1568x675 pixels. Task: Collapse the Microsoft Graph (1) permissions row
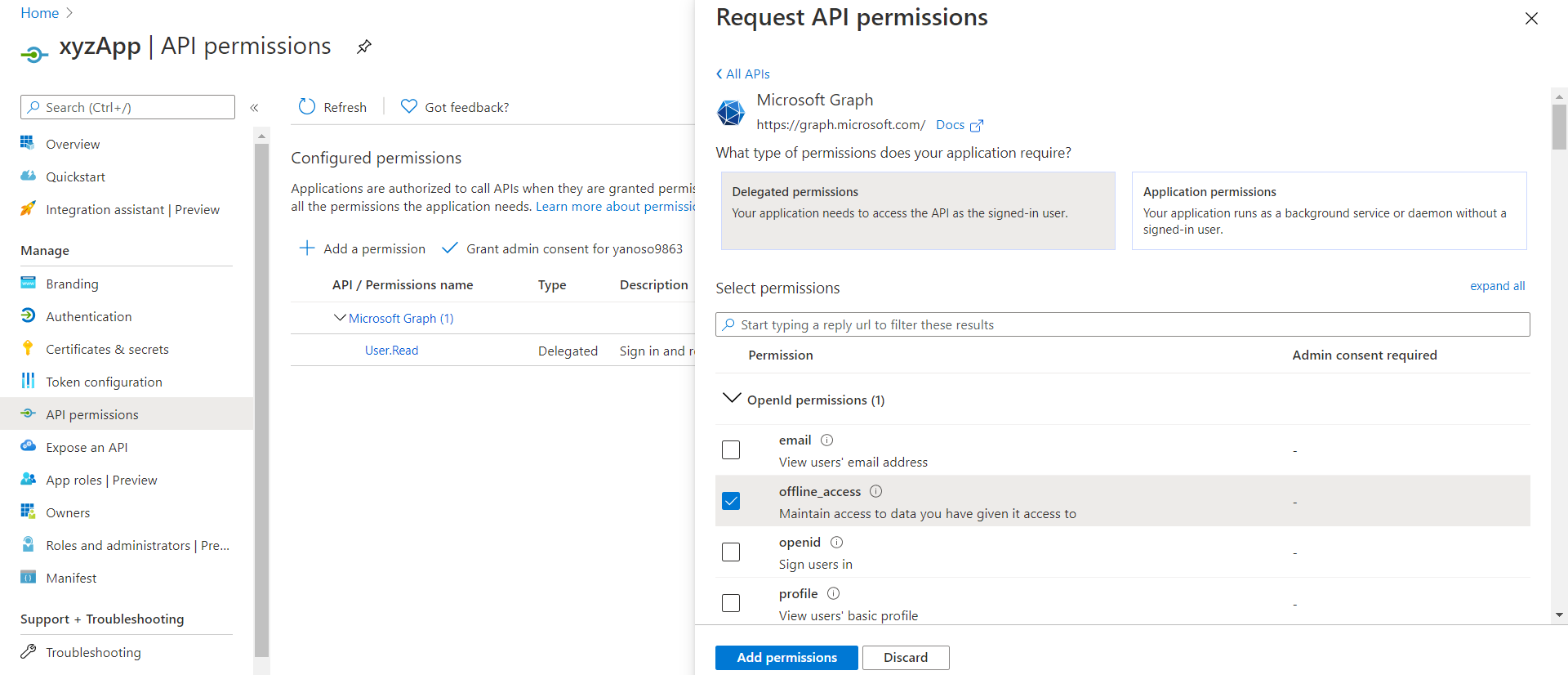click(x=340, y=318)
